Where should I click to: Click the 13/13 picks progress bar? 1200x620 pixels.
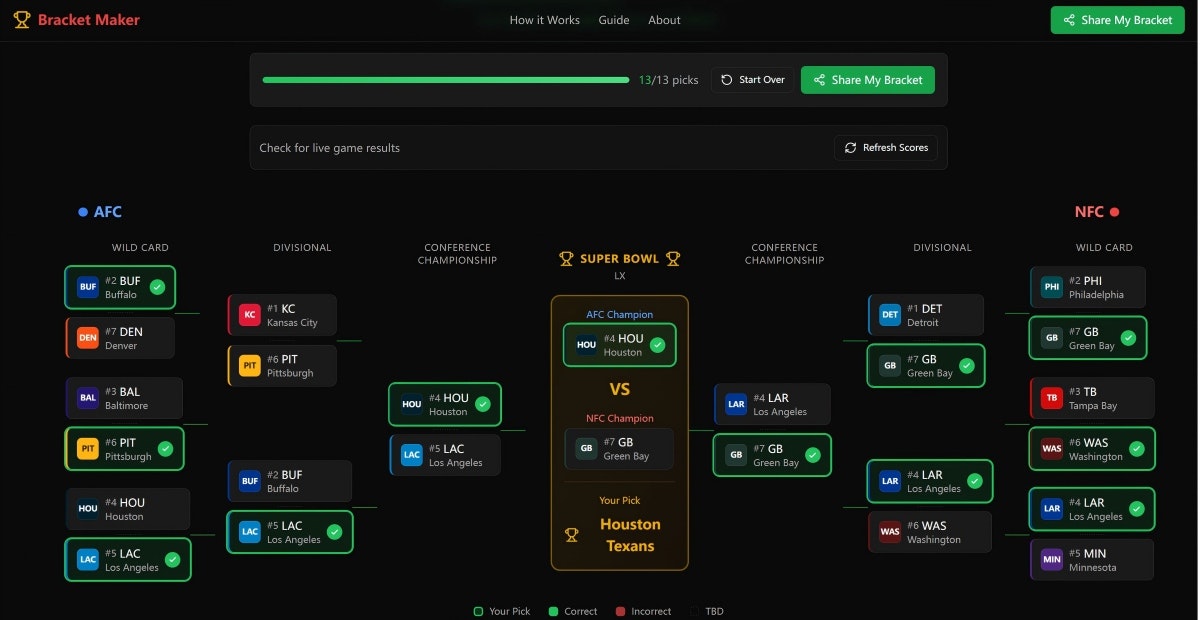445,78
